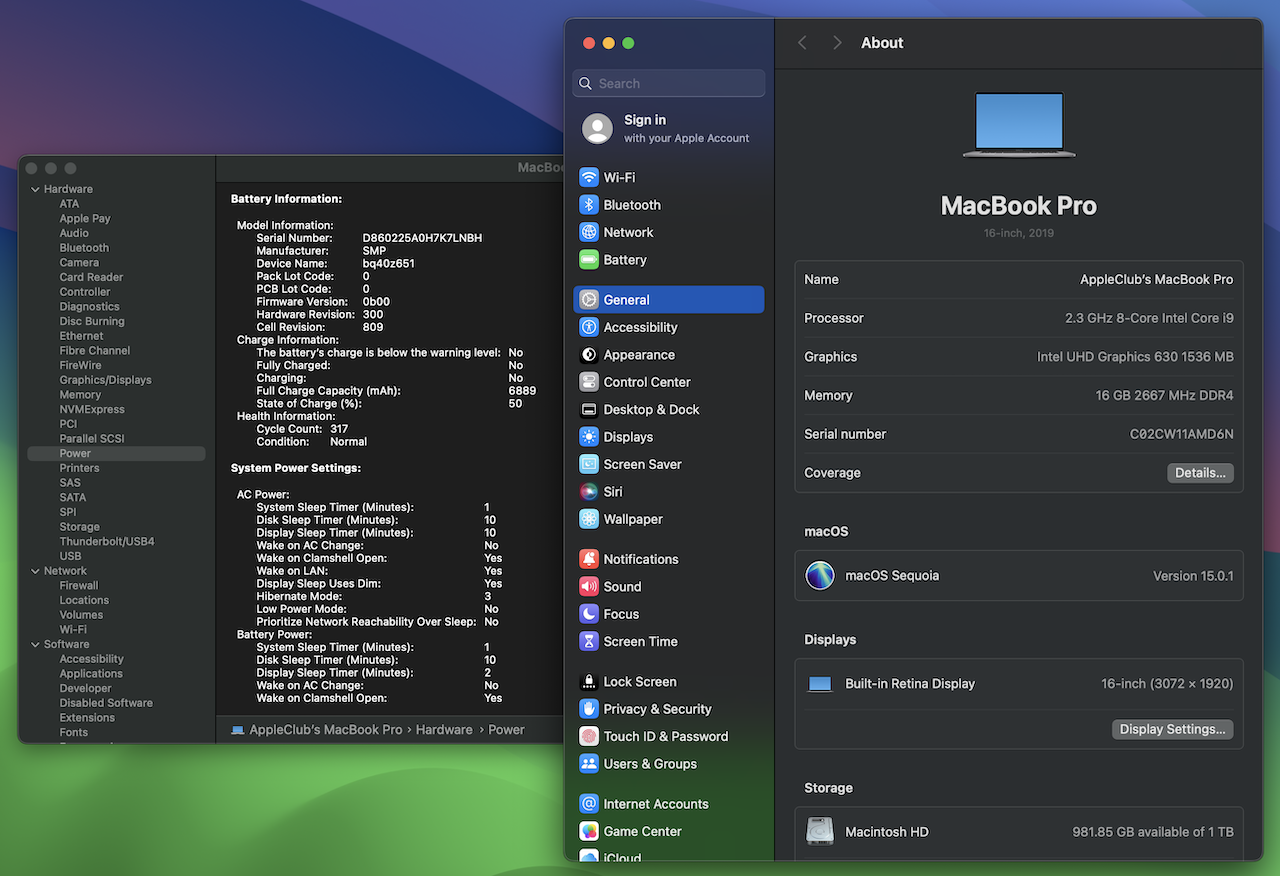Click the serial number C02CW11AMD6N
Viewport: 1280px width, 876px height.
point(1181,434)
